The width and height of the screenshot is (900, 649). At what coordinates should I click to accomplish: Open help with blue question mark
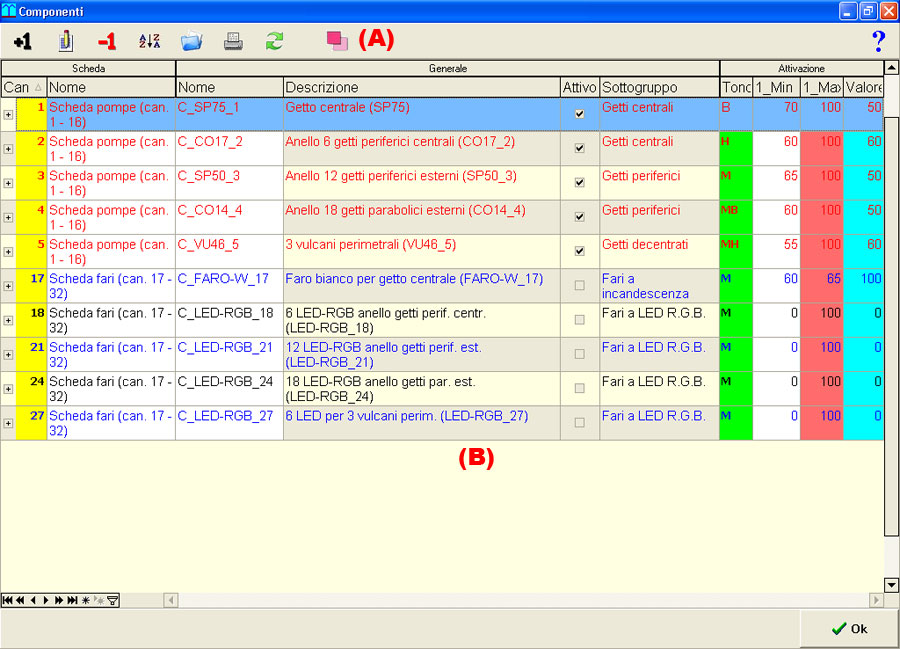(878, 41)
